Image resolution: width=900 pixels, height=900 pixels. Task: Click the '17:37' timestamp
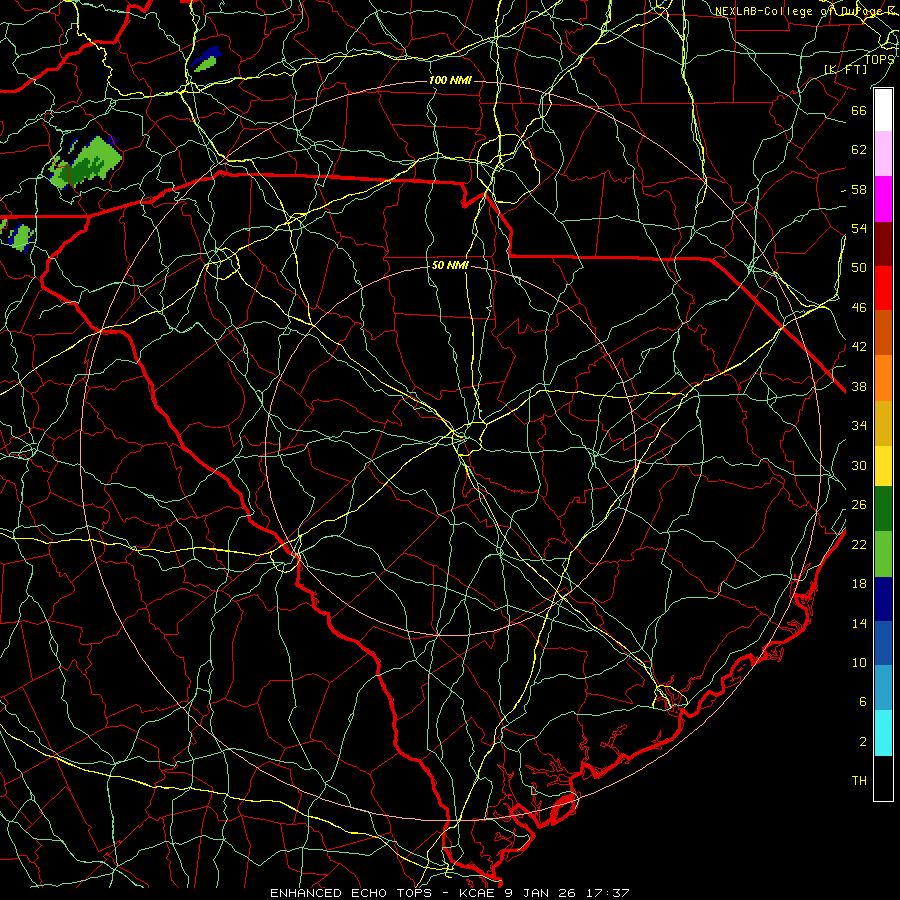click(x=608, y=893)
